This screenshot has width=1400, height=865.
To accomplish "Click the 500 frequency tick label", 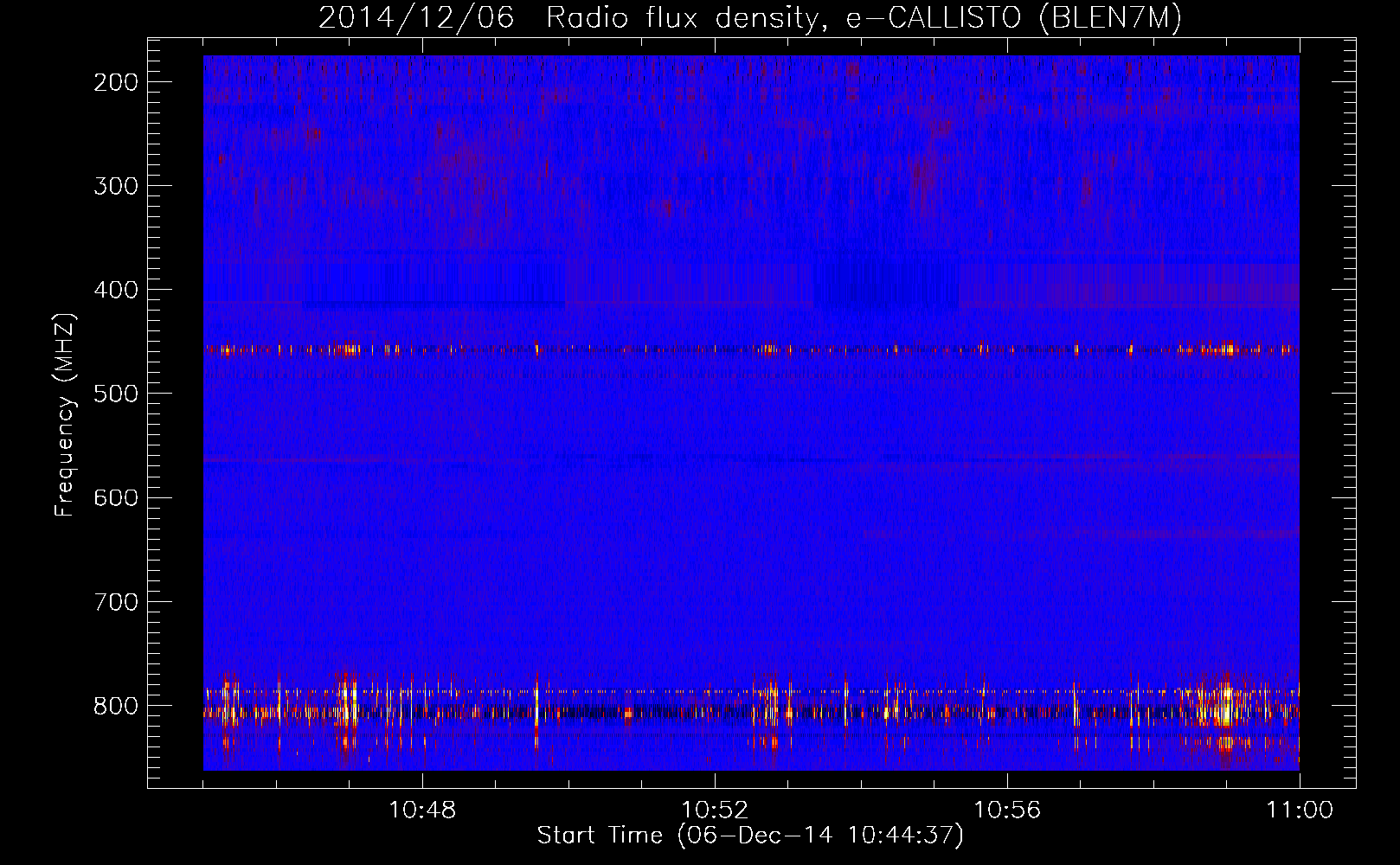I will coord(115,394).
